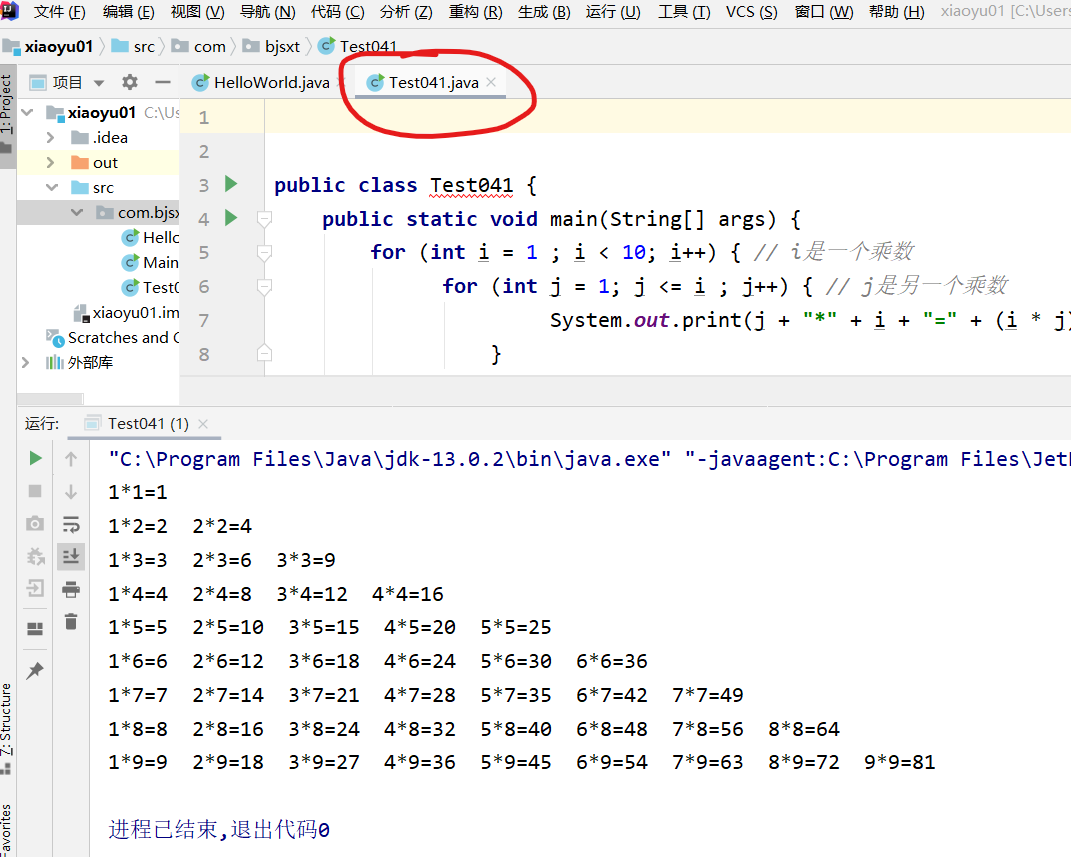Viewport: 1071px width, 857px height.
Task: Click src in the breadcrumb bar
Action: pyautogui.click(x=134, y=46)
